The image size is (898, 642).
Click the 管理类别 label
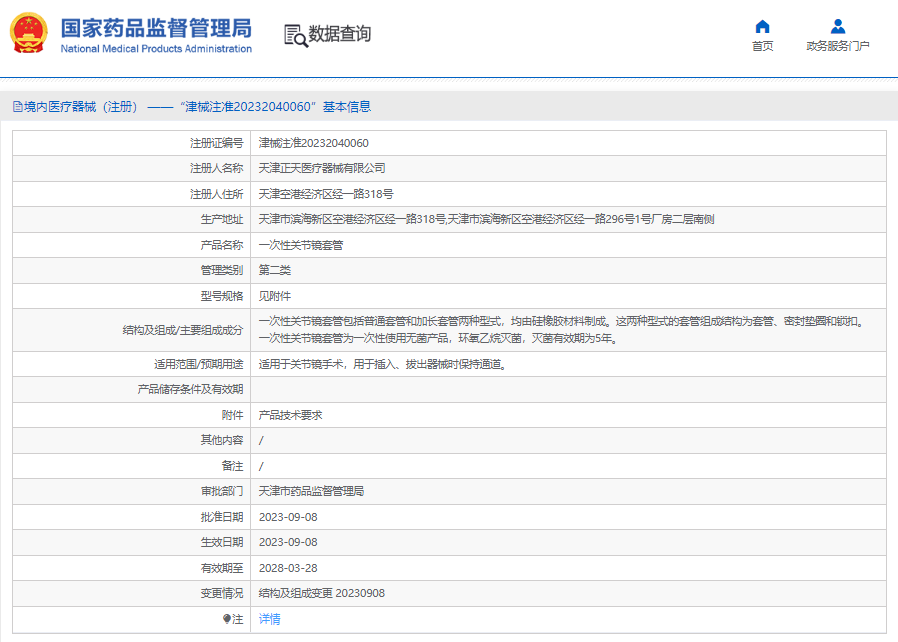coord(222,270)
